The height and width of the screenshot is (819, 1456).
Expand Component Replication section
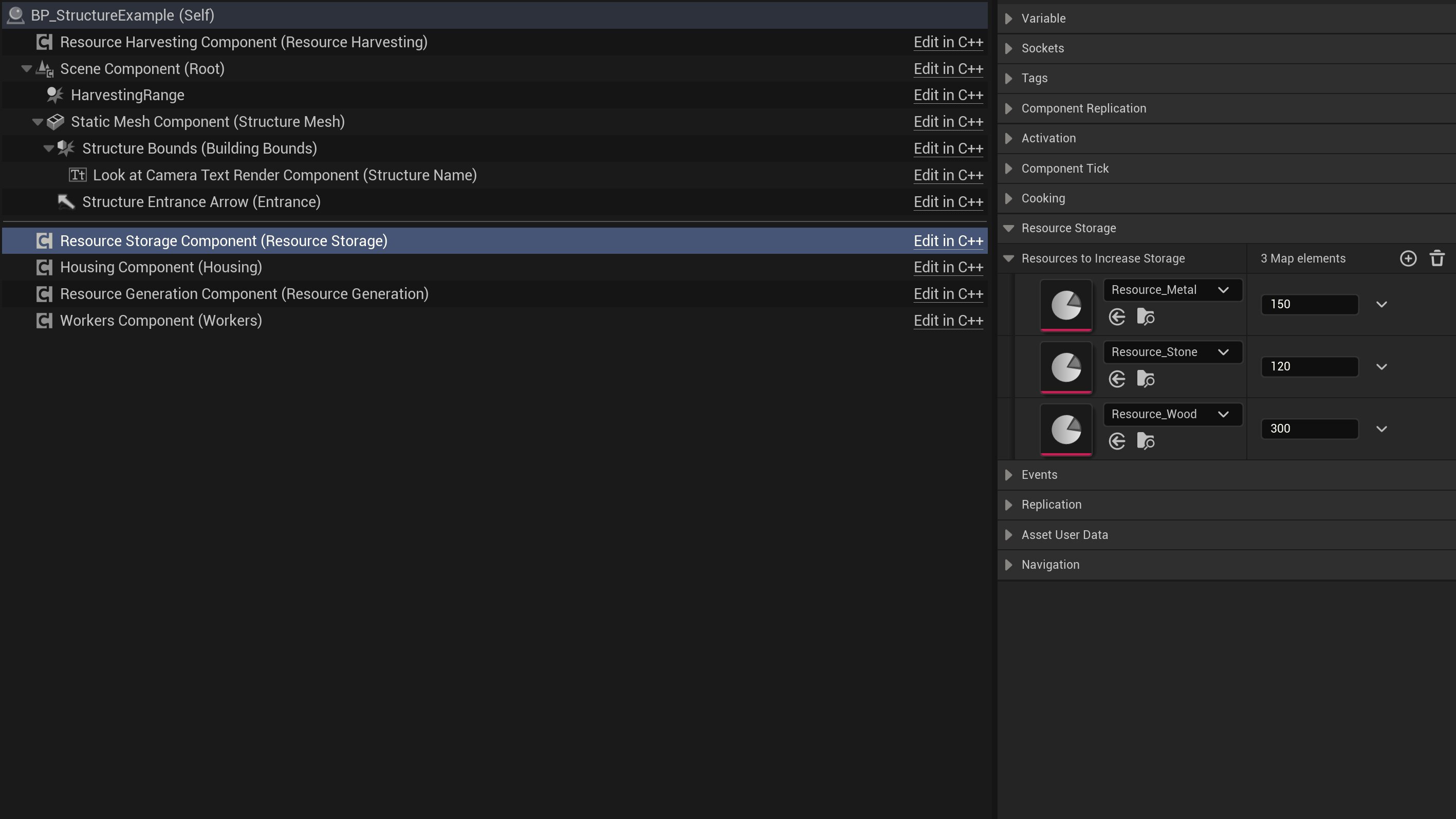pos(1008,108)
